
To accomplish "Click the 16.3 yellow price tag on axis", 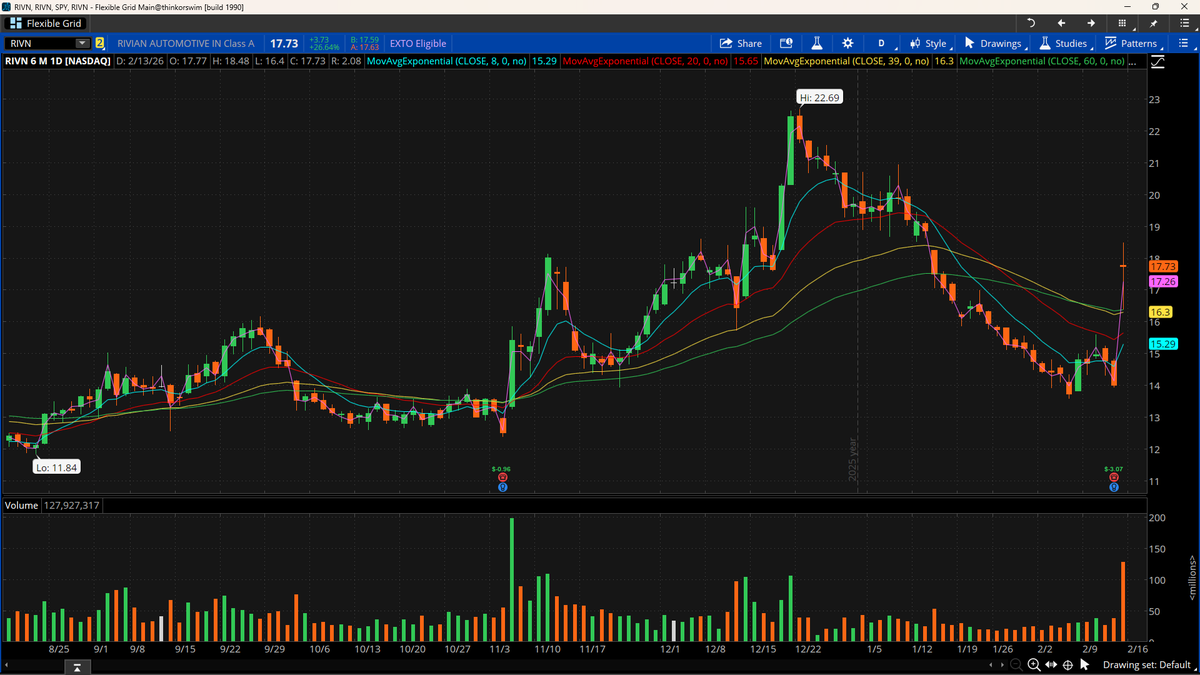I will (1162, 312).
